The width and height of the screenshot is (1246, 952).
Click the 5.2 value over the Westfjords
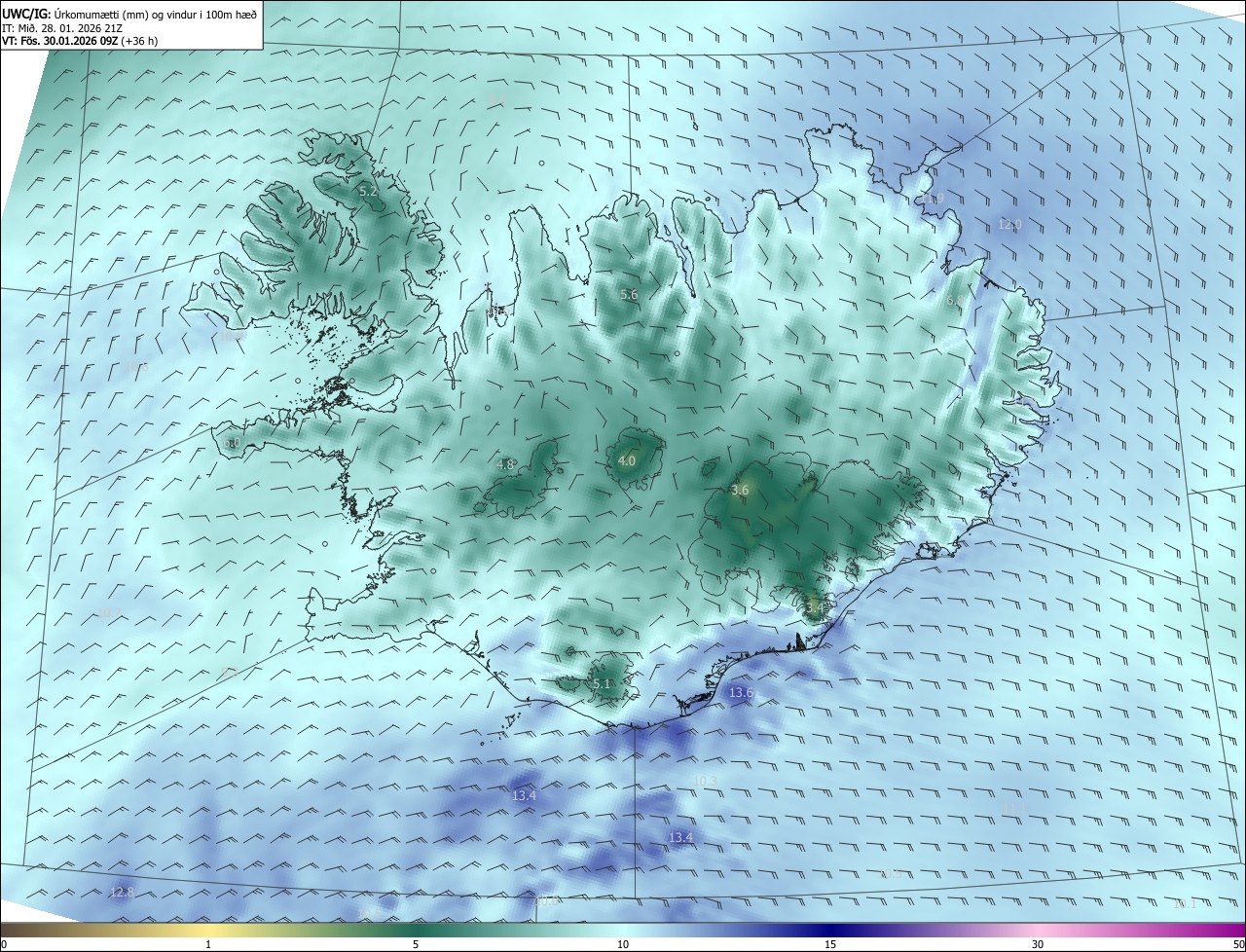pyautogui.click(x=368, y=192)
